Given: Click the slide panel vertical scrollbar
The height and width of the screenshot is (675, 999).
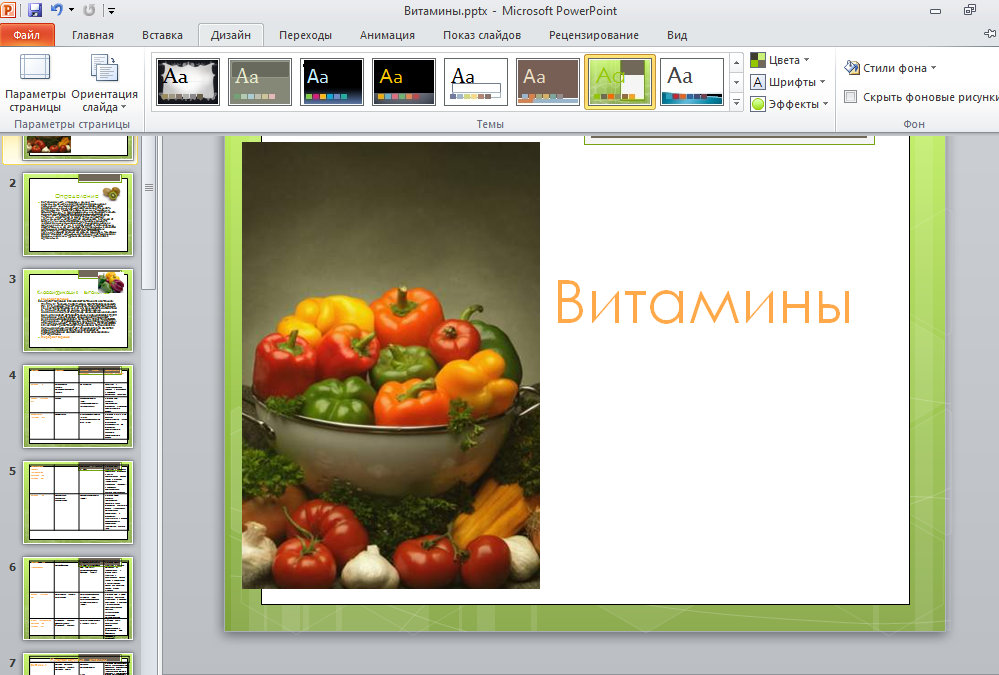Looking at the screenshot, I should (148, 212).
